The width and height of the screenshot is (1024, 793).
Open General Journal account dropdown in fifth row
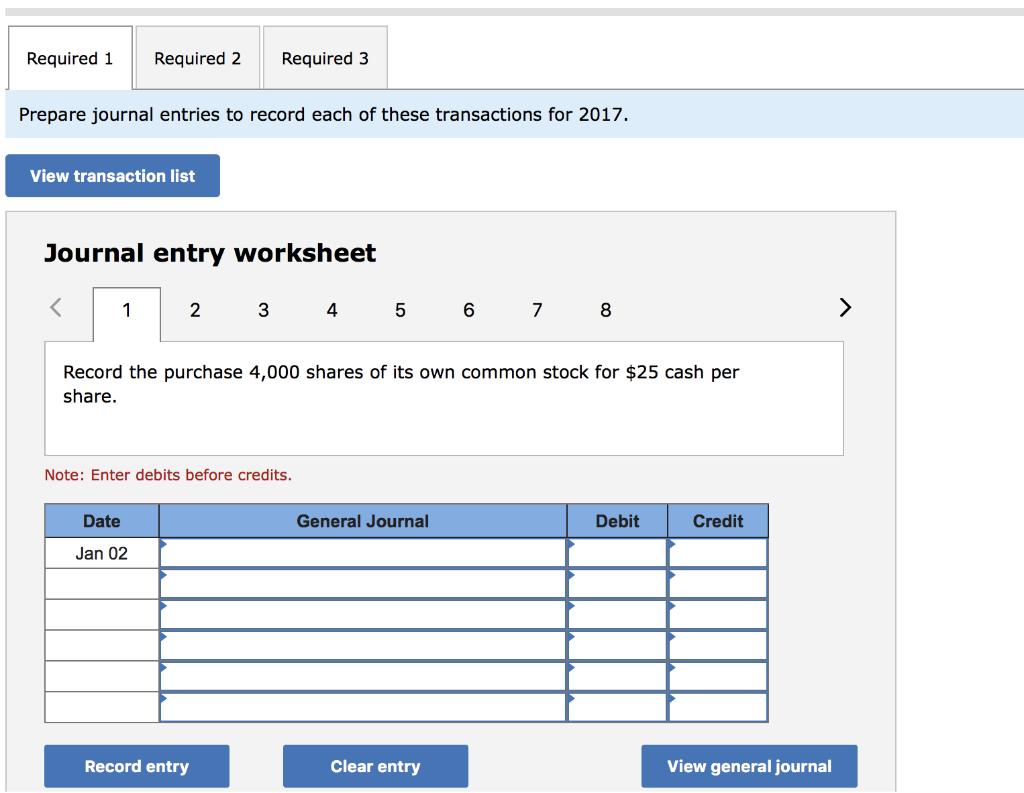click(363, 676)
